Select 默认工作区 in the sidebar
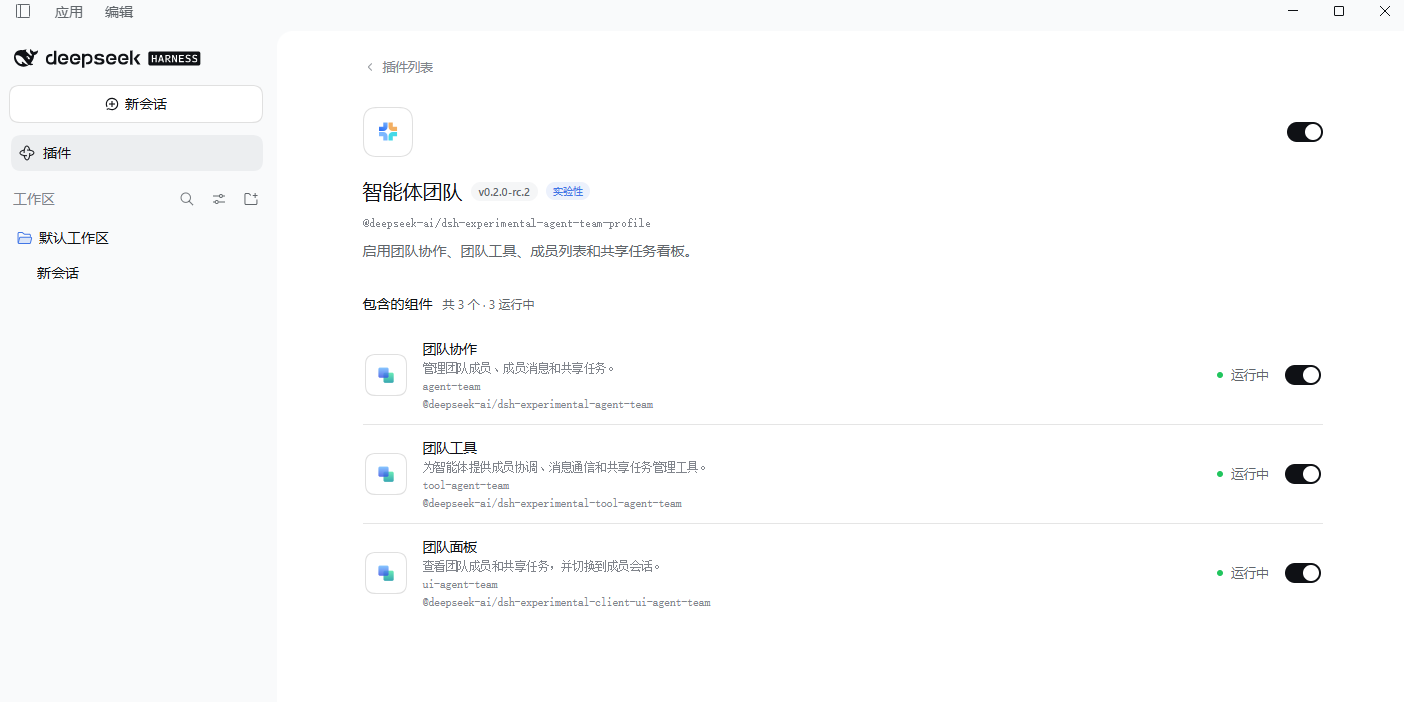The image size is (1404, 702). coord(74,238)
